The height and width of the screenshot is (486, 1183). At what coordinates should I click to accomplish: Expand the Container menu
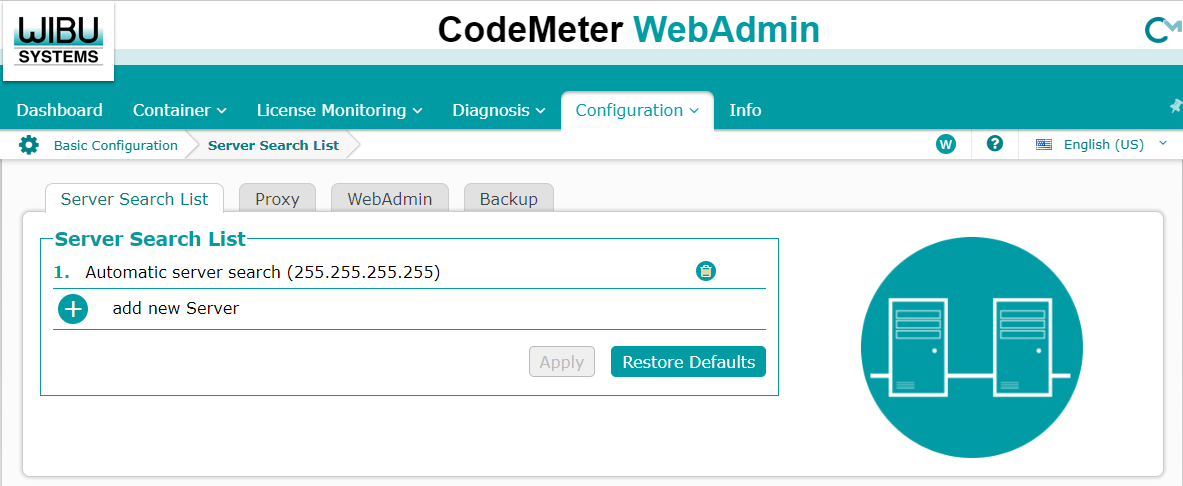(x=179, y=110)
